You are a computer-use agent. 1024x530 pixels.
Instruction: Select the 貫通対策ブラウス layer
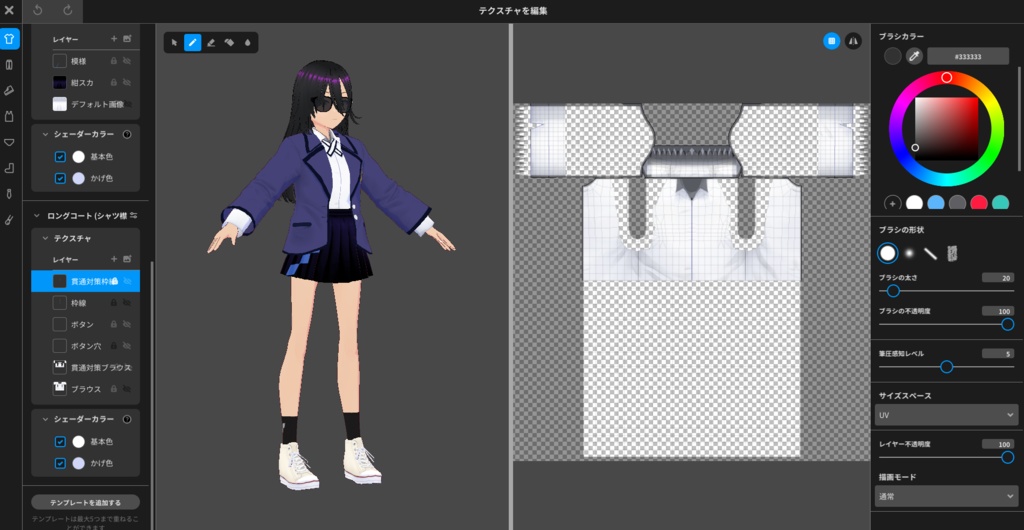86,367
